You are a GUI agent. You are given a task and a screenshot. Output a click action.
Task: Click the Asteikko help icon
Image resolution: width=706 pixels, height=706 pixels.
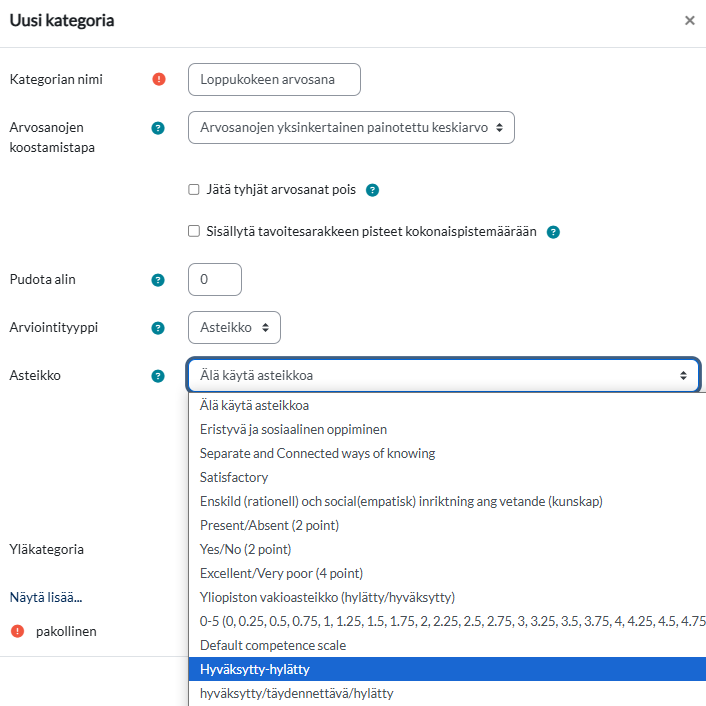pos(157,376)
